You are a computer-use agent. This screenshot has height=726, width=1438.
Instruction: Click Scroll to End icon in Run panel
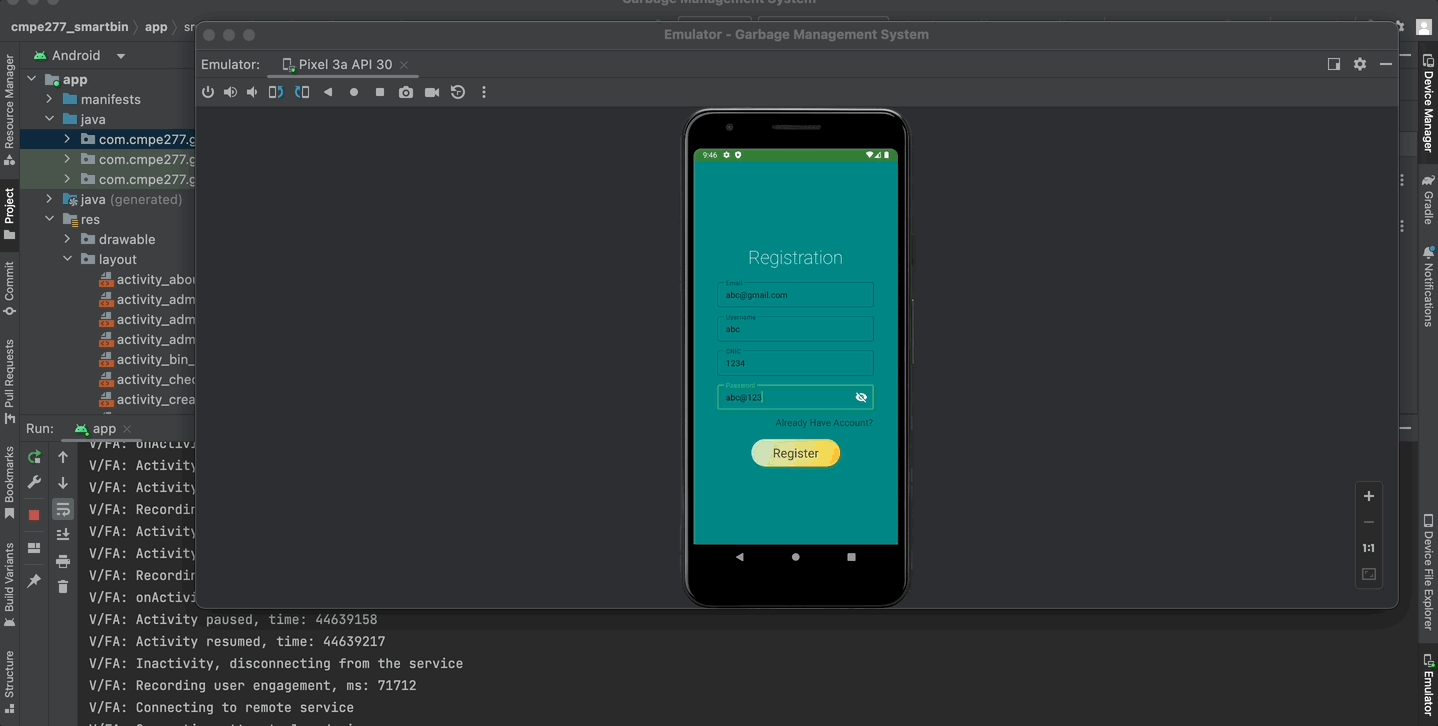coord(63,535)
